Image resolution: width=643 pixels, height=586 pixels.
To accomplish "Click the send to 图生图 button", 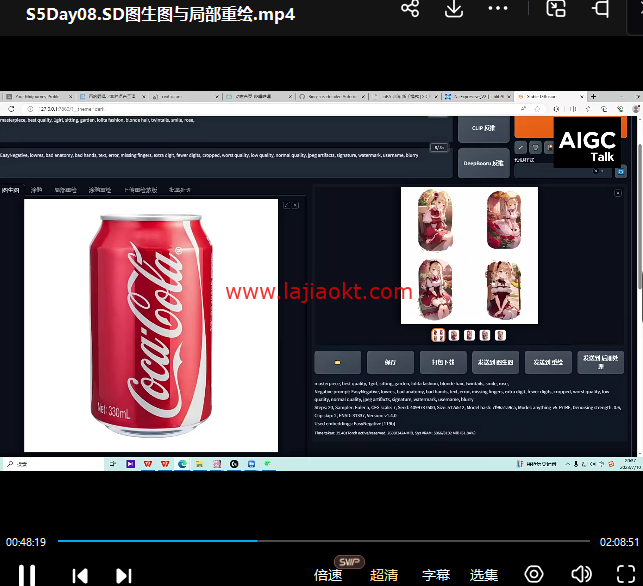I will [x=495, y=363].
